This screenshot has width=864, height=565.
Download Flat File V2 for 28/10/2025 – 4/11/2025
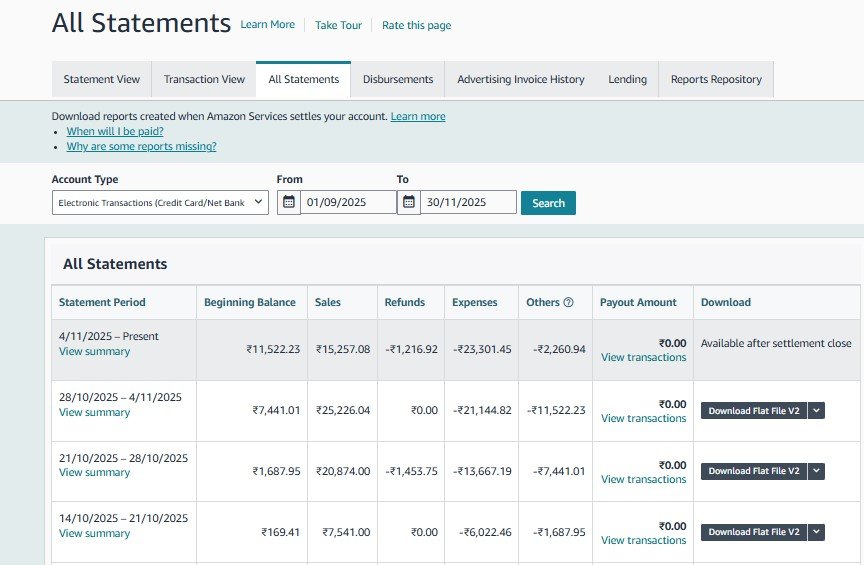click(754, 411)
